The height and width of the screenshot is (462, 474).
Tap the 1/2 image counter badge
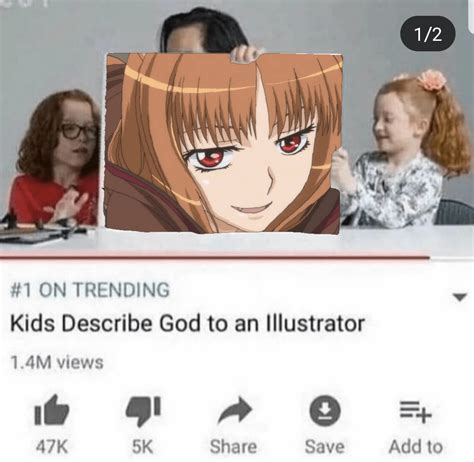tap(427, 34)
